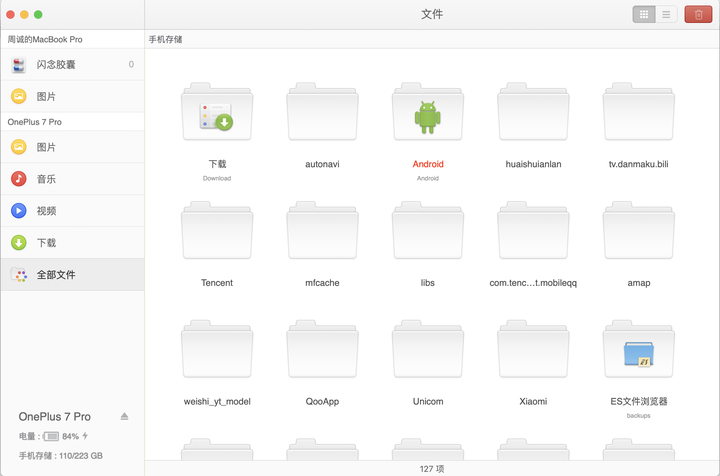Click the red Android folder name label
The image size is (720, 476).
(x=428, y=164)
